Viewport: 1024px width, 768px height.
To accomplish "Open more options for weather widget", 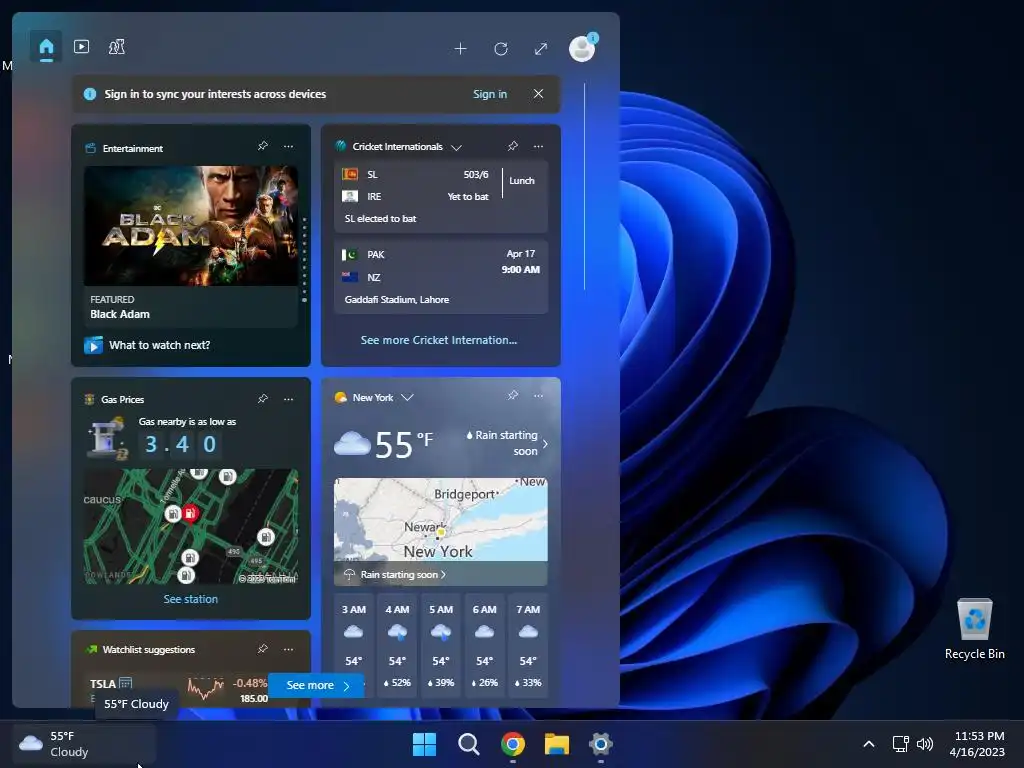I will click(x=538, y=395).
